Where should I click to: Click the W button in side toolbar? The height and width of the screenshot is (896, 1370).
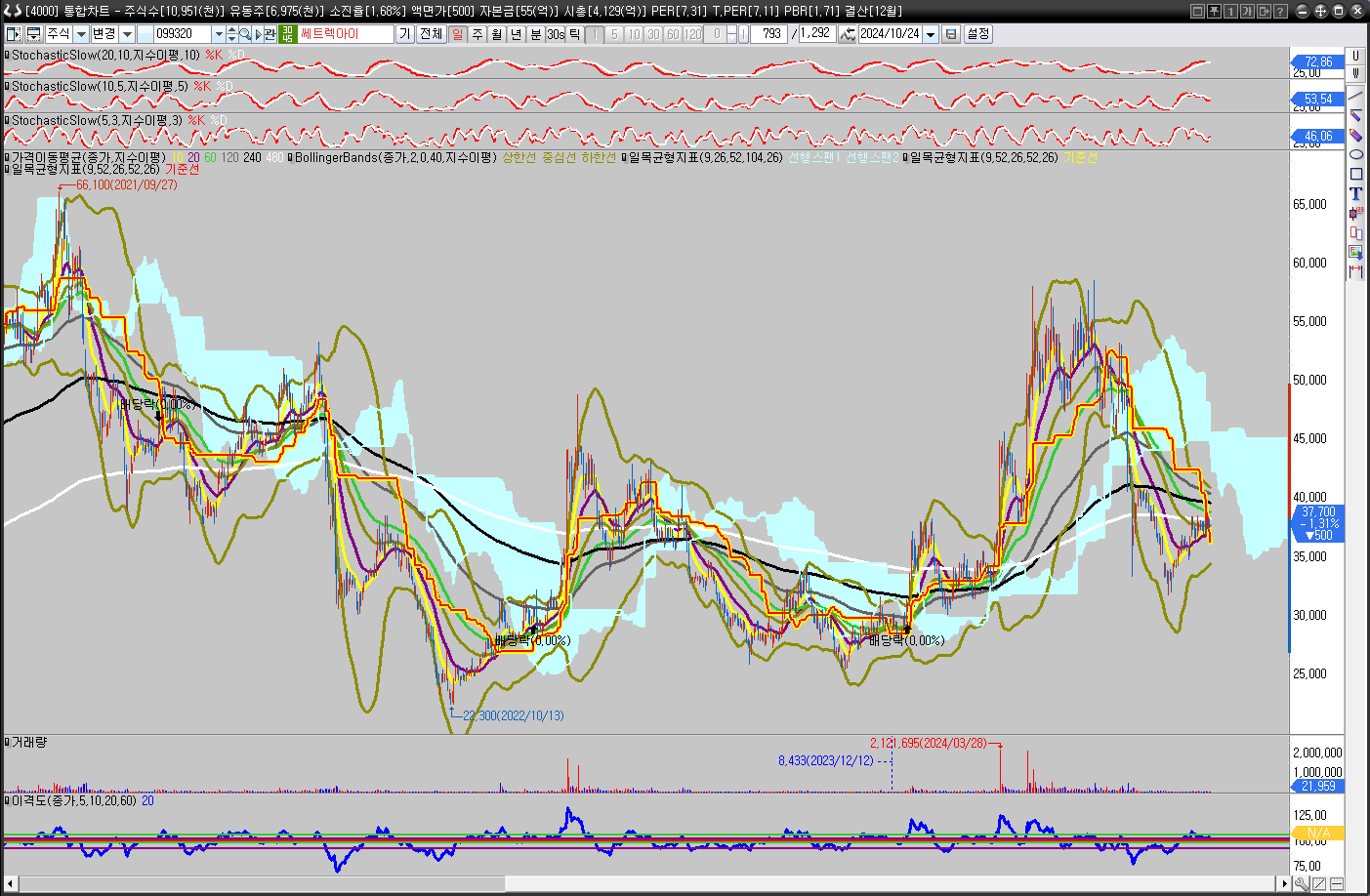[1355, 73]
